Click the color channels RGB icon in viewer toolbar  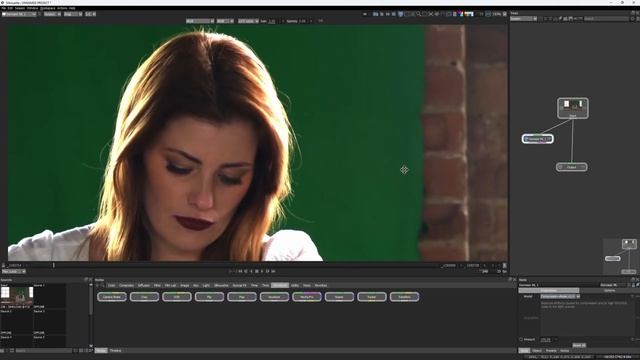[x=461, y=14]
